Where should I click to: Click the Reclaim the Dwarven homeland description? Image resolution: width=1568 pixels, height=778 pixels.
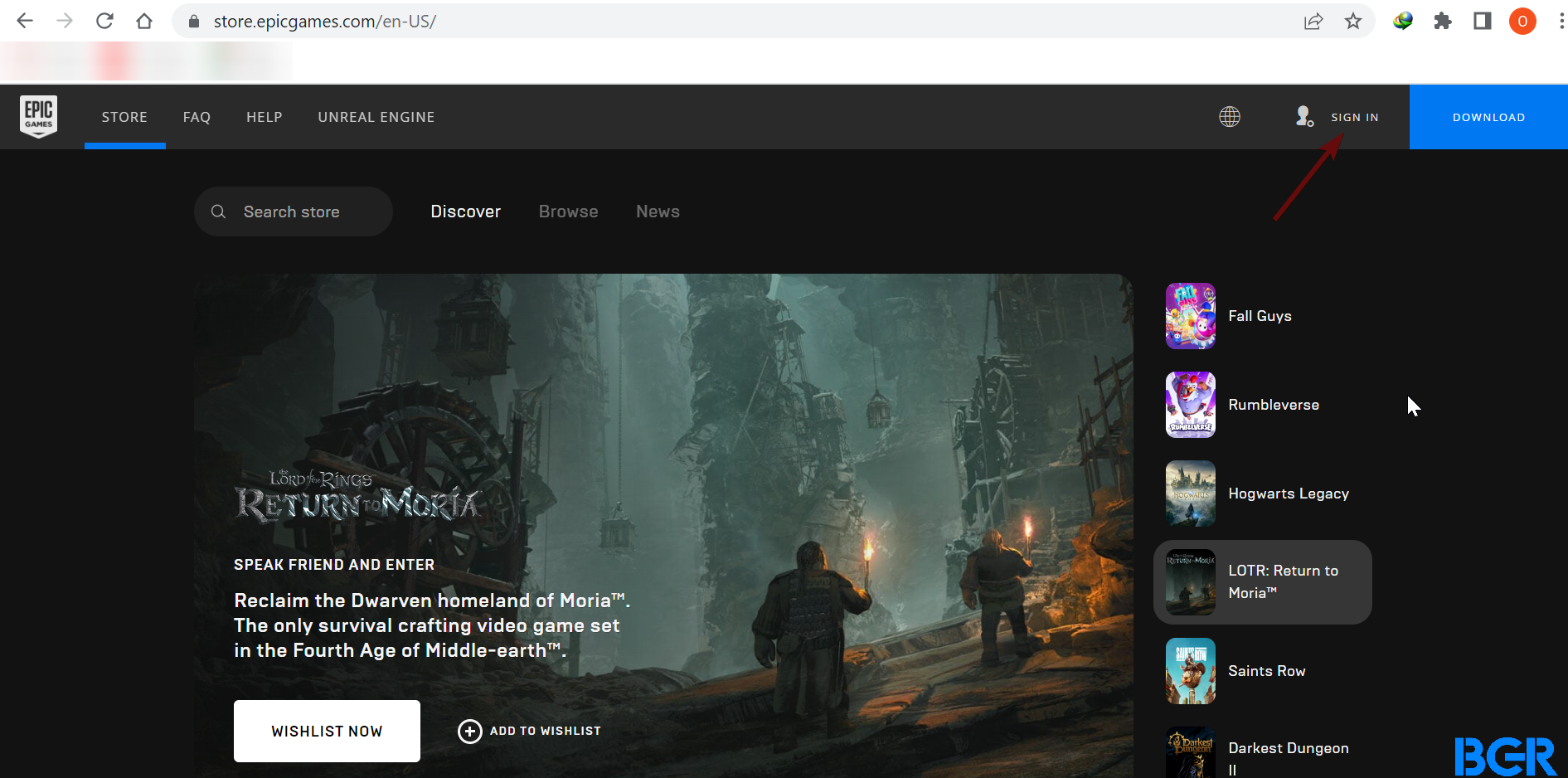pyautogui.click(x=432, y=625)
